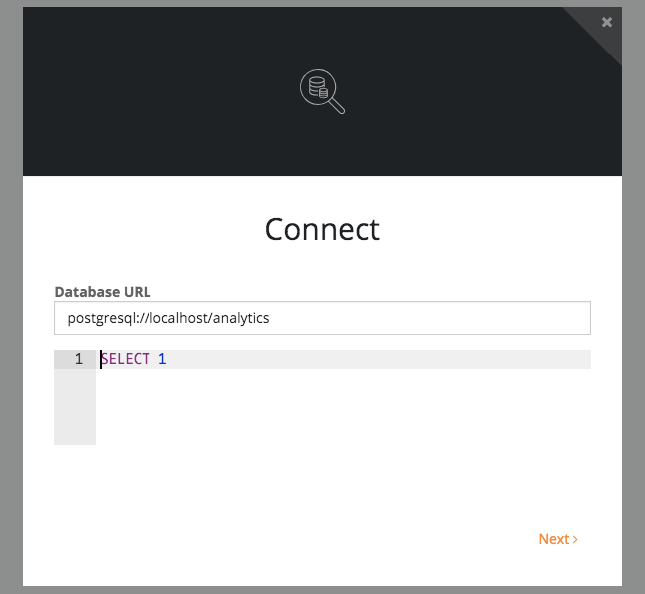The image size is (645, 594).
Task: Click the Connect heading text
Action: click(322, 230)
